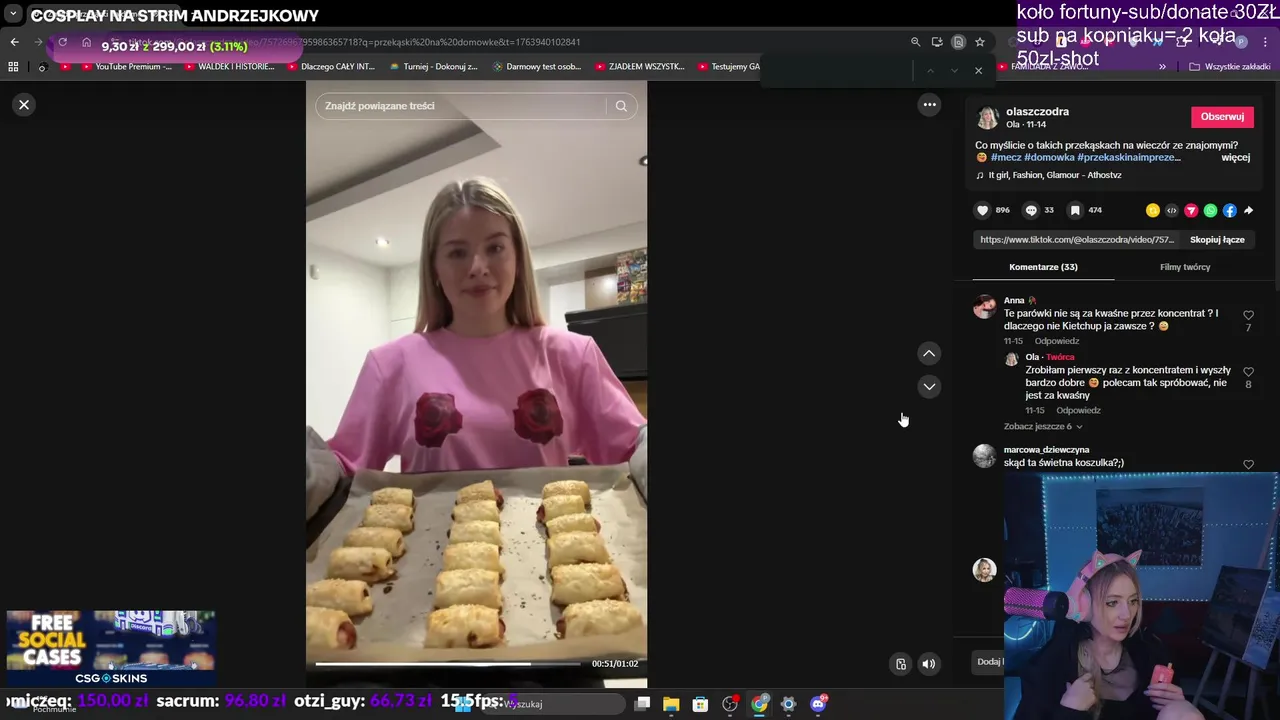Open hashtag #przekaskinaimpreze
The image size is (1280, 720).
(x=1128, y=158)
